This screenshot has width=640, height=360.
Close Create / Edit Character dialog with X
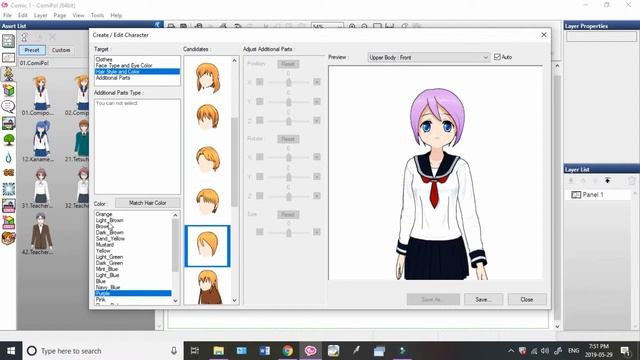coord(544,35)
